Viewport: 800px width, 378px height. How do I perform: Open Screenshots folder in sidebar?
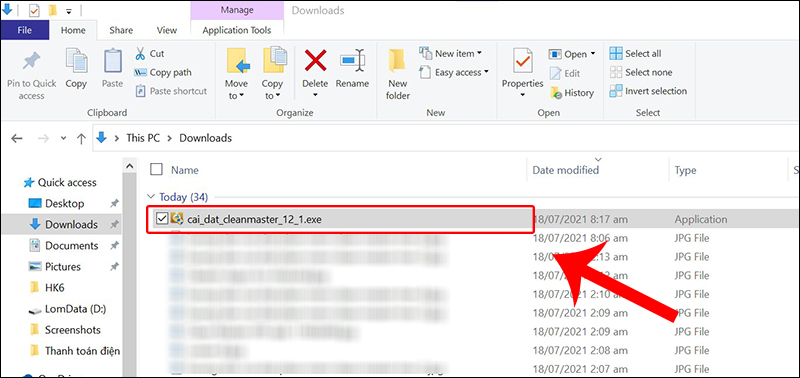tap(72, 330)
